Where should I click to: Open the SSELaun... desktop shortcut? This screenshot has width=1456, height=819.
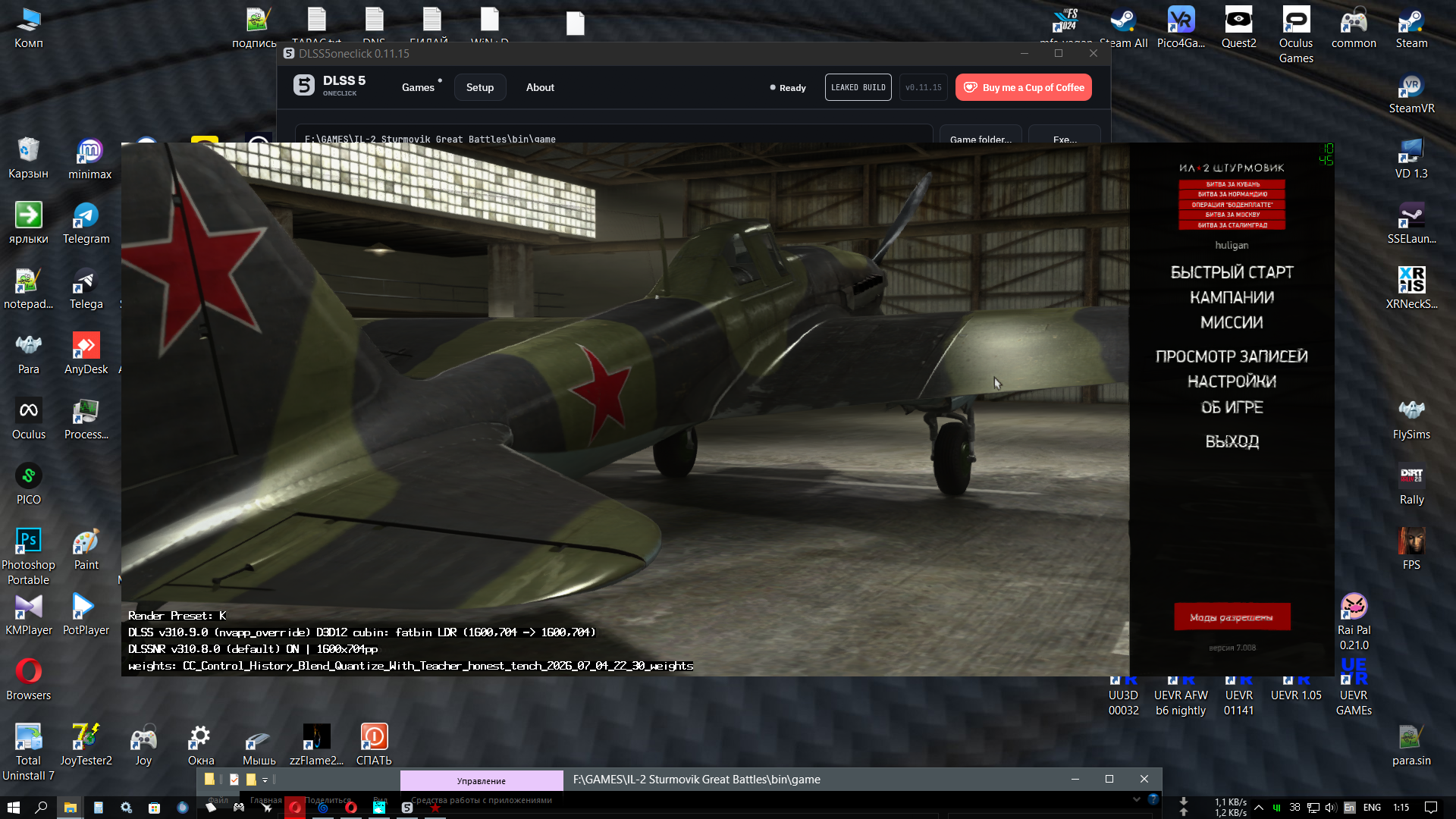tap(1411, 224)
